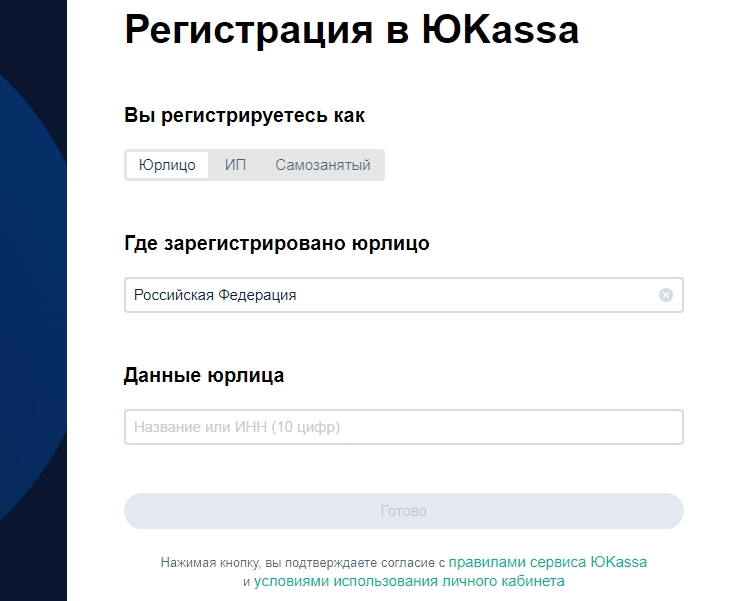Switch to the ИП registration type

(235, 165)
